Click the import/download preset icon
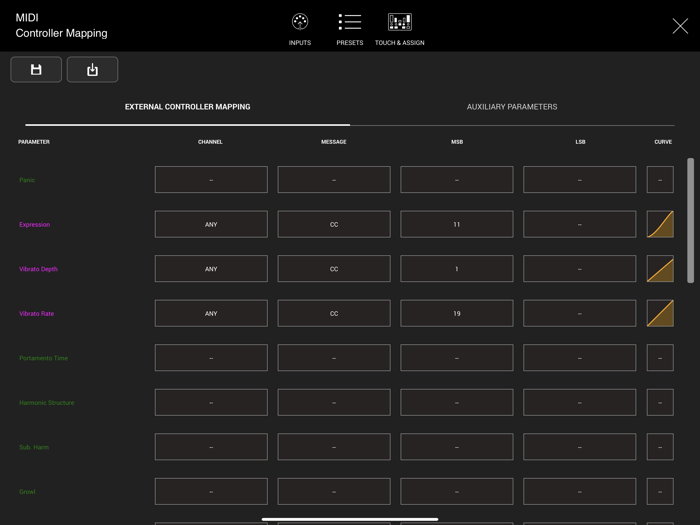The image size is (700, 525). 92,70
